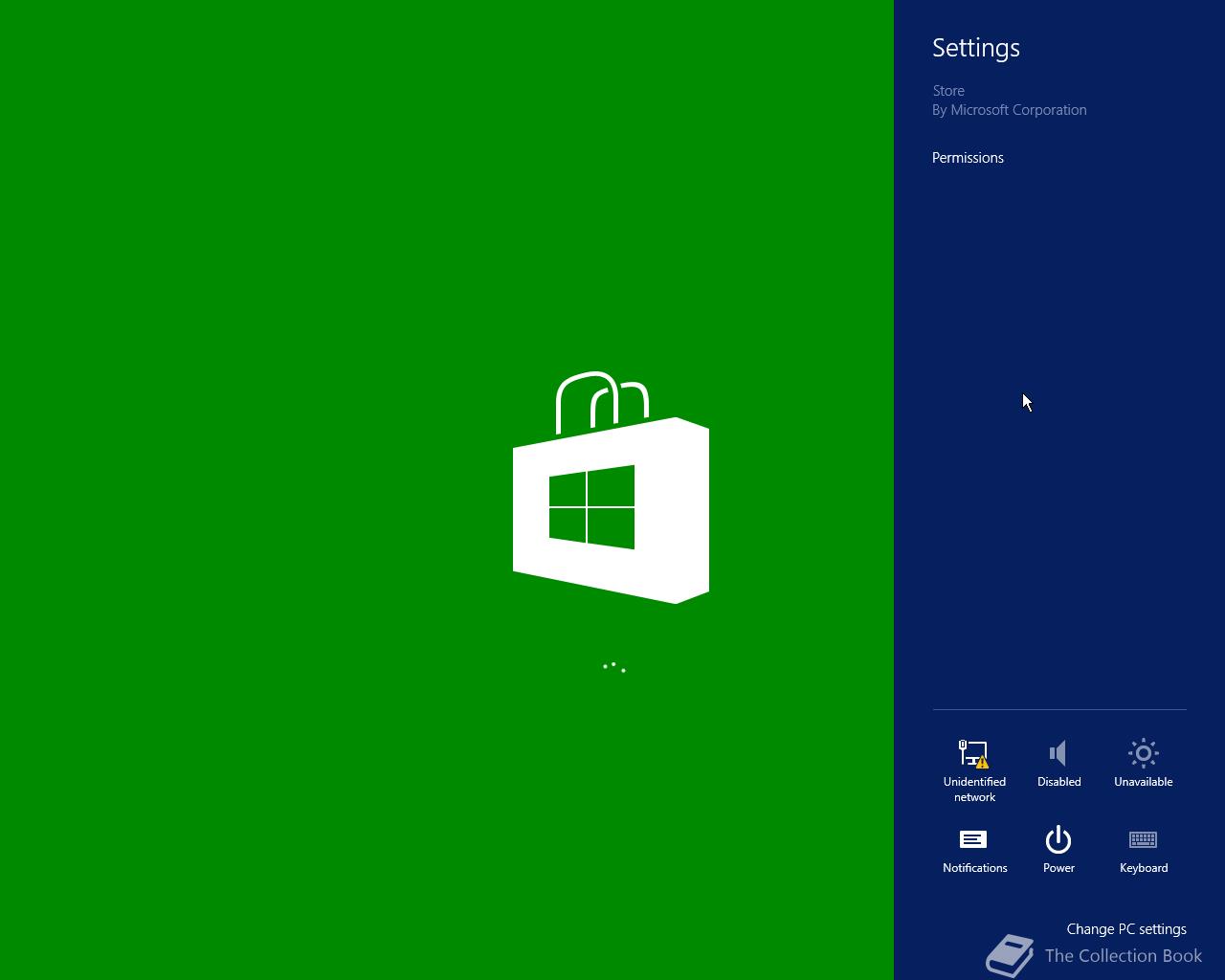
Task: Select the Unavailable brightness icon
Action: pyautogui.click(x=1144, y=753)
